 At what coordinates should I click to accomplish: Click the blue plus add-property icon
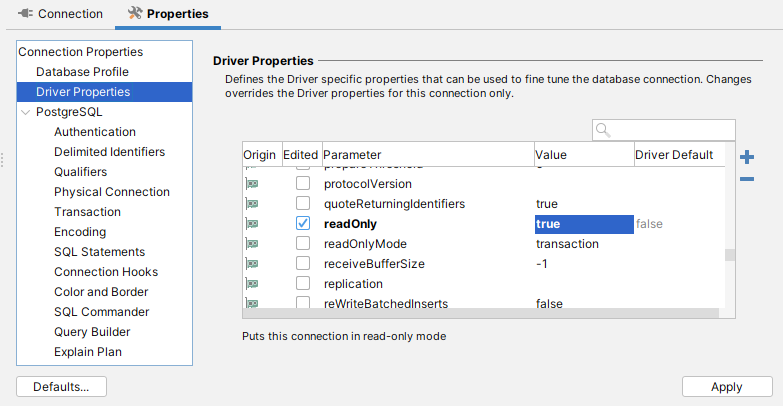[x=746, y=157]
